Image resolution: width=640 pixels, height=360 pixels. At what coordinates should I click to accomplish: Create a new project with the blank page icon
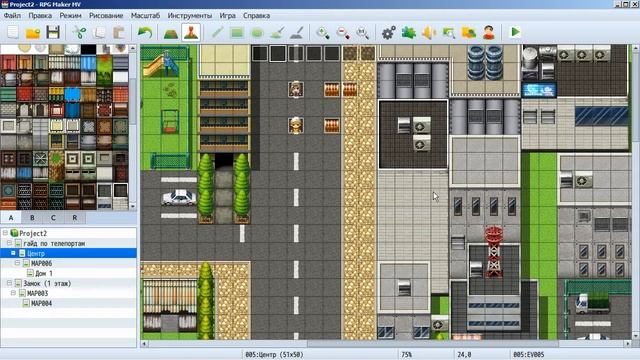tap(13, 32)
